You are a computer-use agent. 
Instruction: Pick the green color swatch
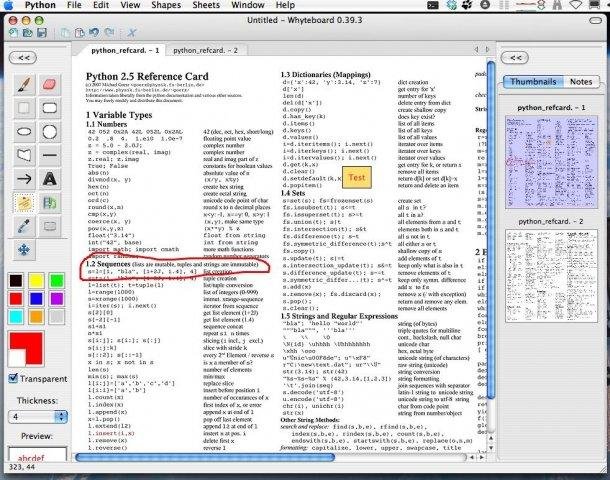(x=57, y=280)
